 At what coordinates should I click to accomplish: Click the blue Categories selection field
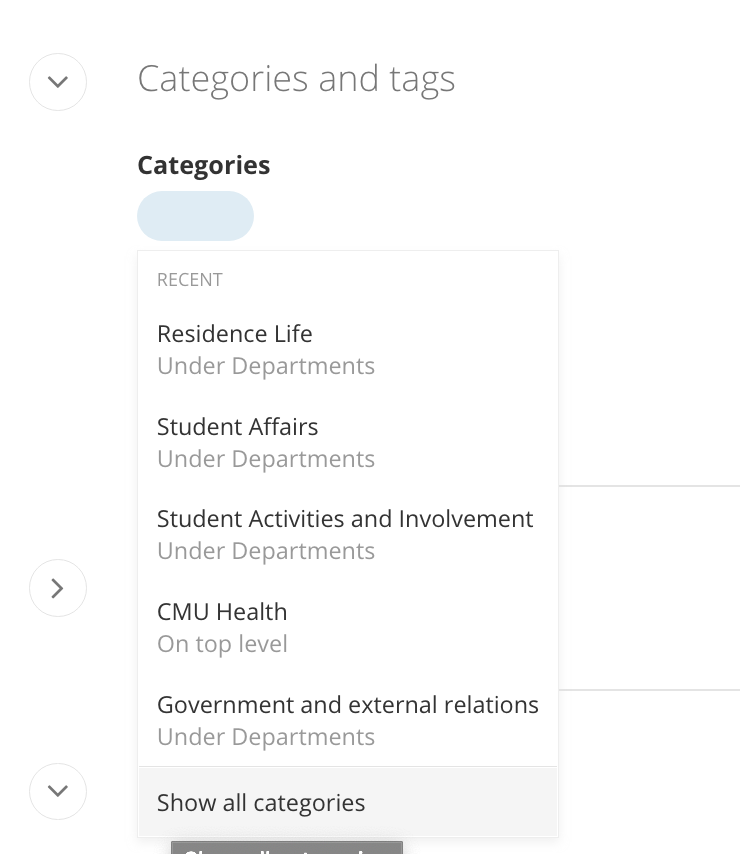(195, 216)
